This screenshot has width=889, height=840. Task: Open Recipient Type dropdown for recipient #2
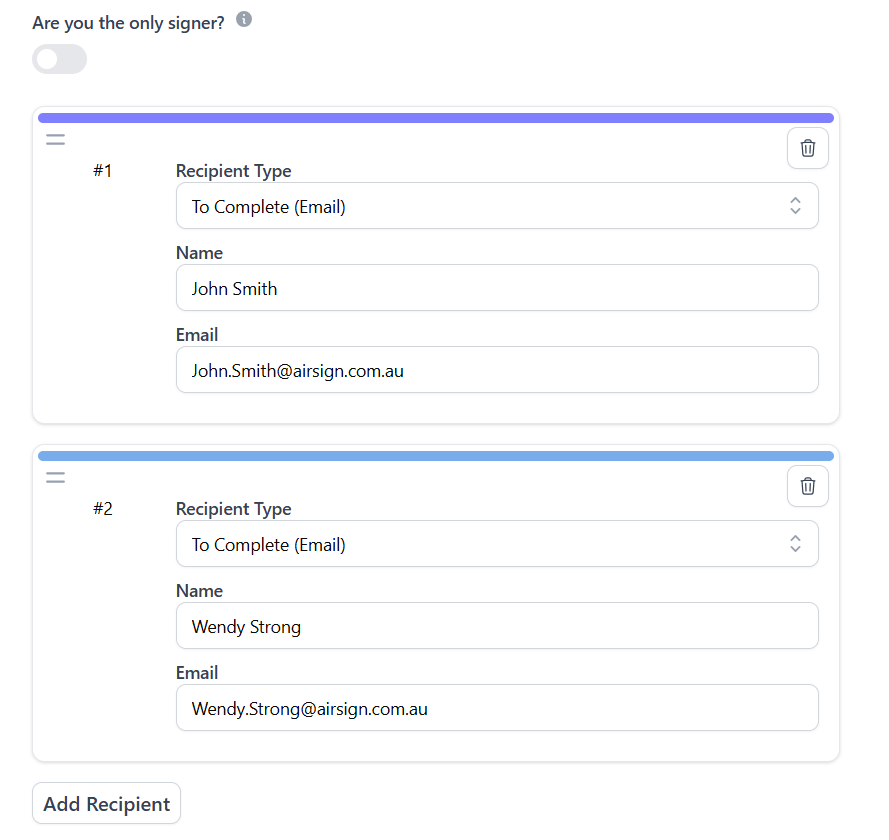click(x=497, y=544)
